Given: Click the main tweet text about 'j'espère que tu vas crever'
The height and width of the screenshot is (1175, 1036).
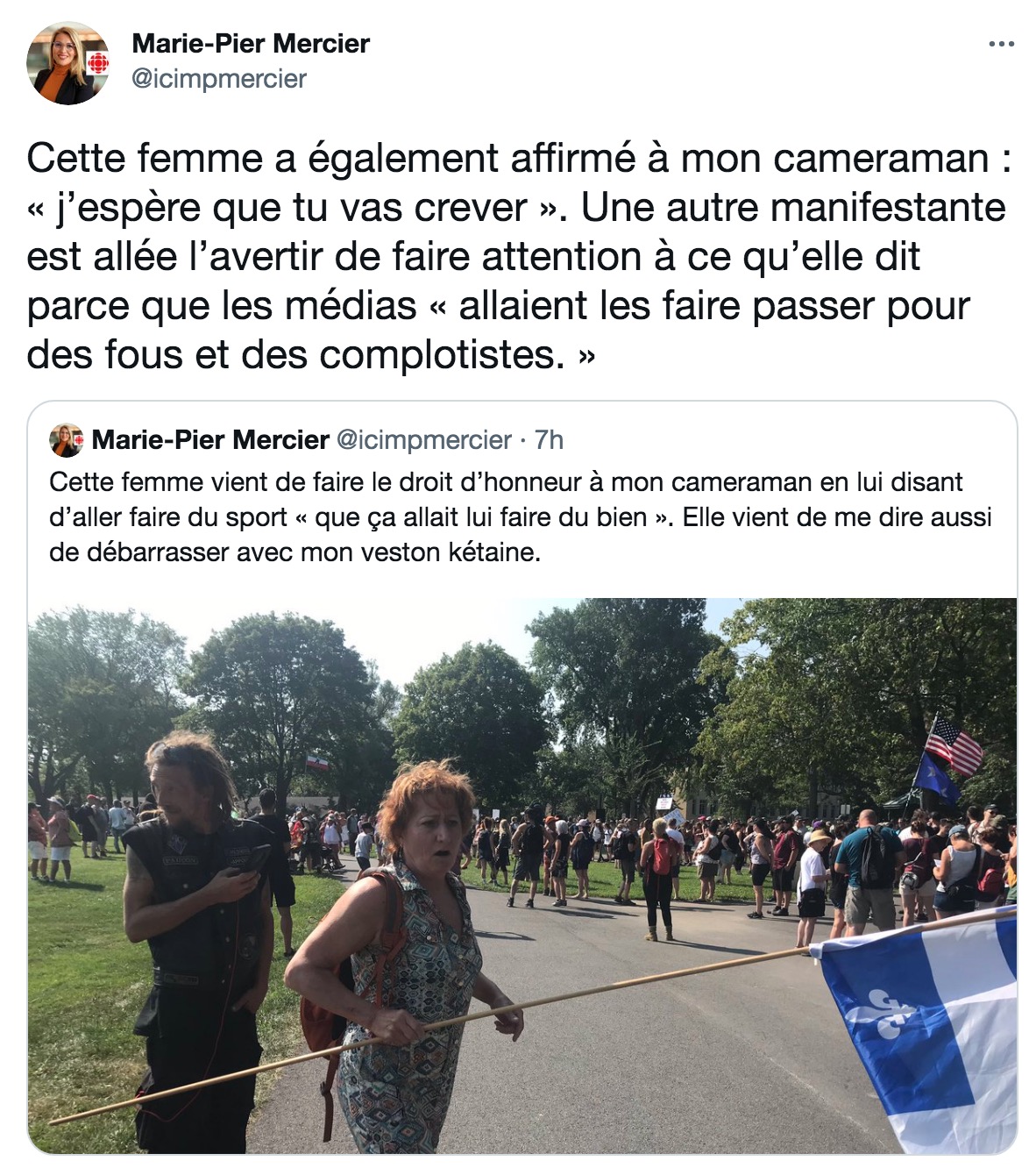Looking at the screenshot, I should tap(519, 256).
